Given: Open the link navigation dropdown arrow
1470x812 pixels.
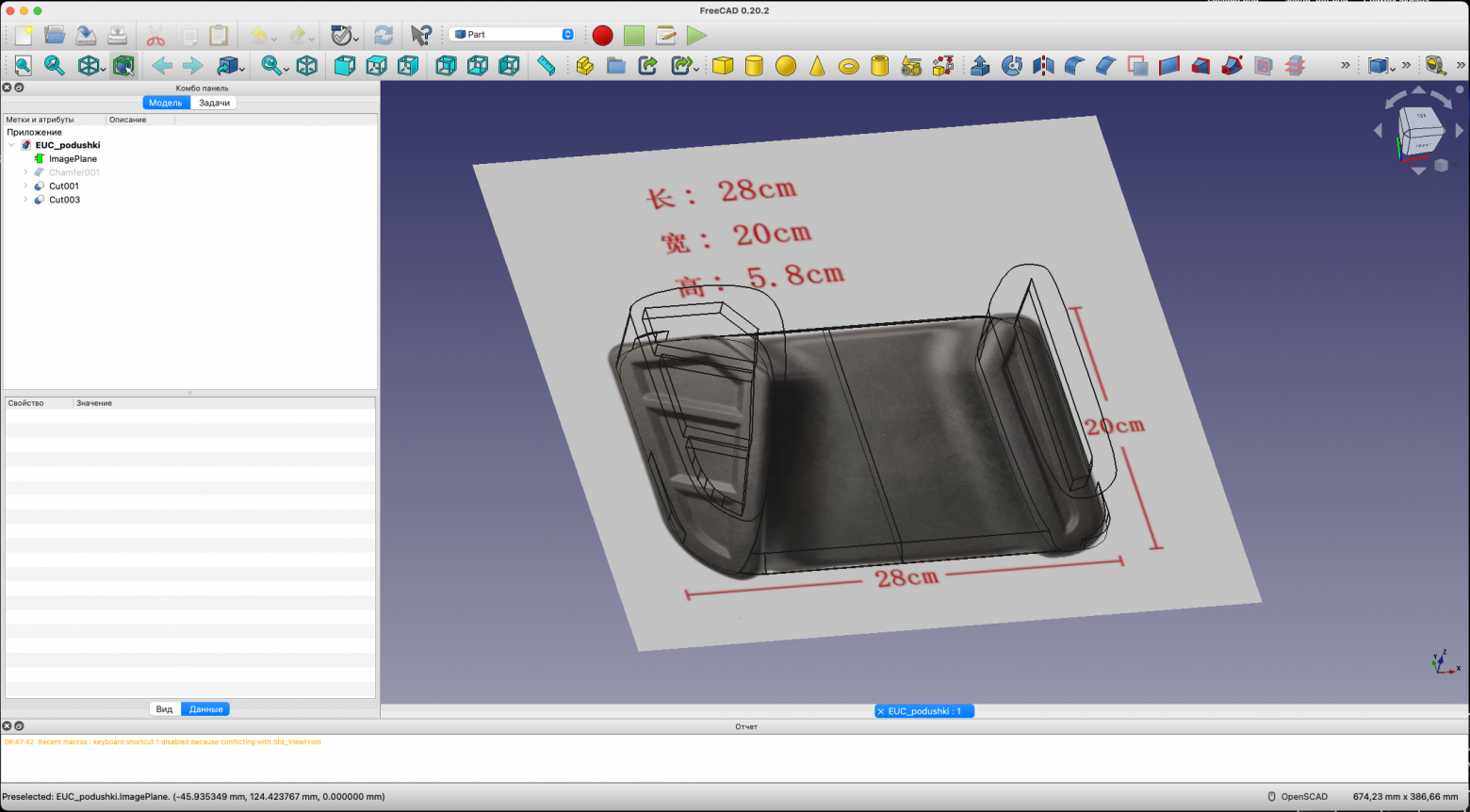Looking at the screenshot, I should point(242,69).
